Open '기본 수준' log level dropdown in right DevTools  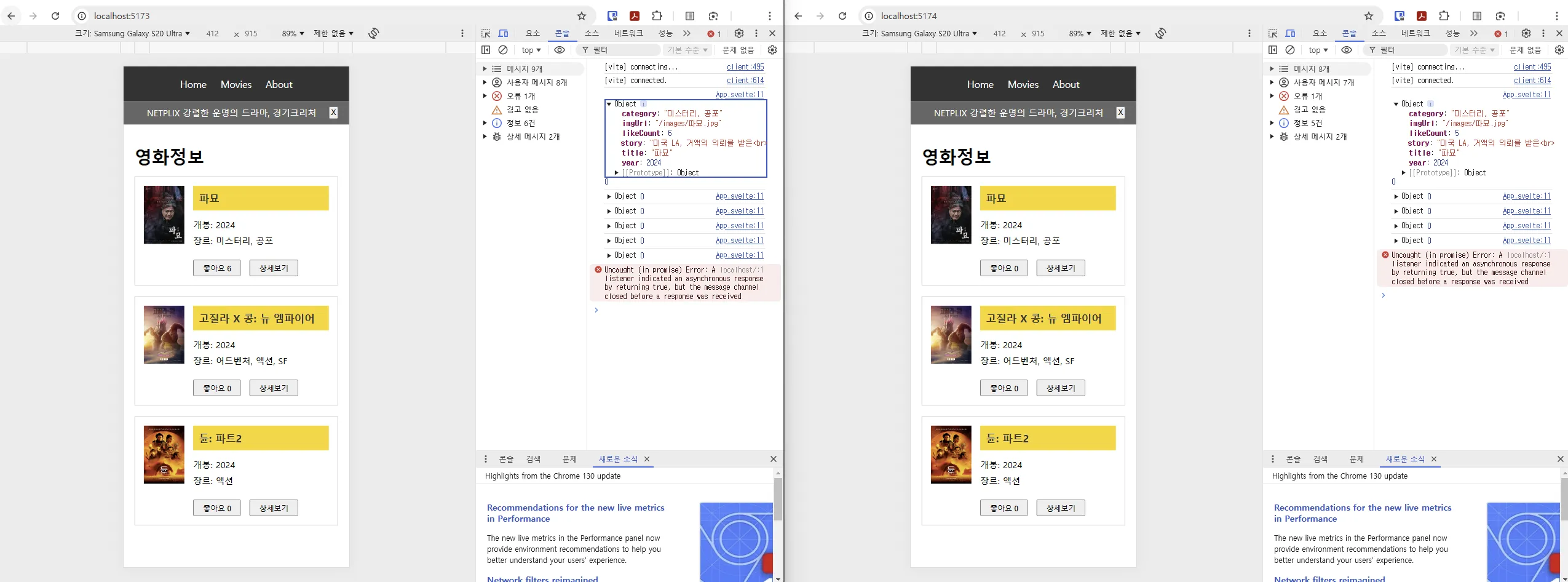1474,50
